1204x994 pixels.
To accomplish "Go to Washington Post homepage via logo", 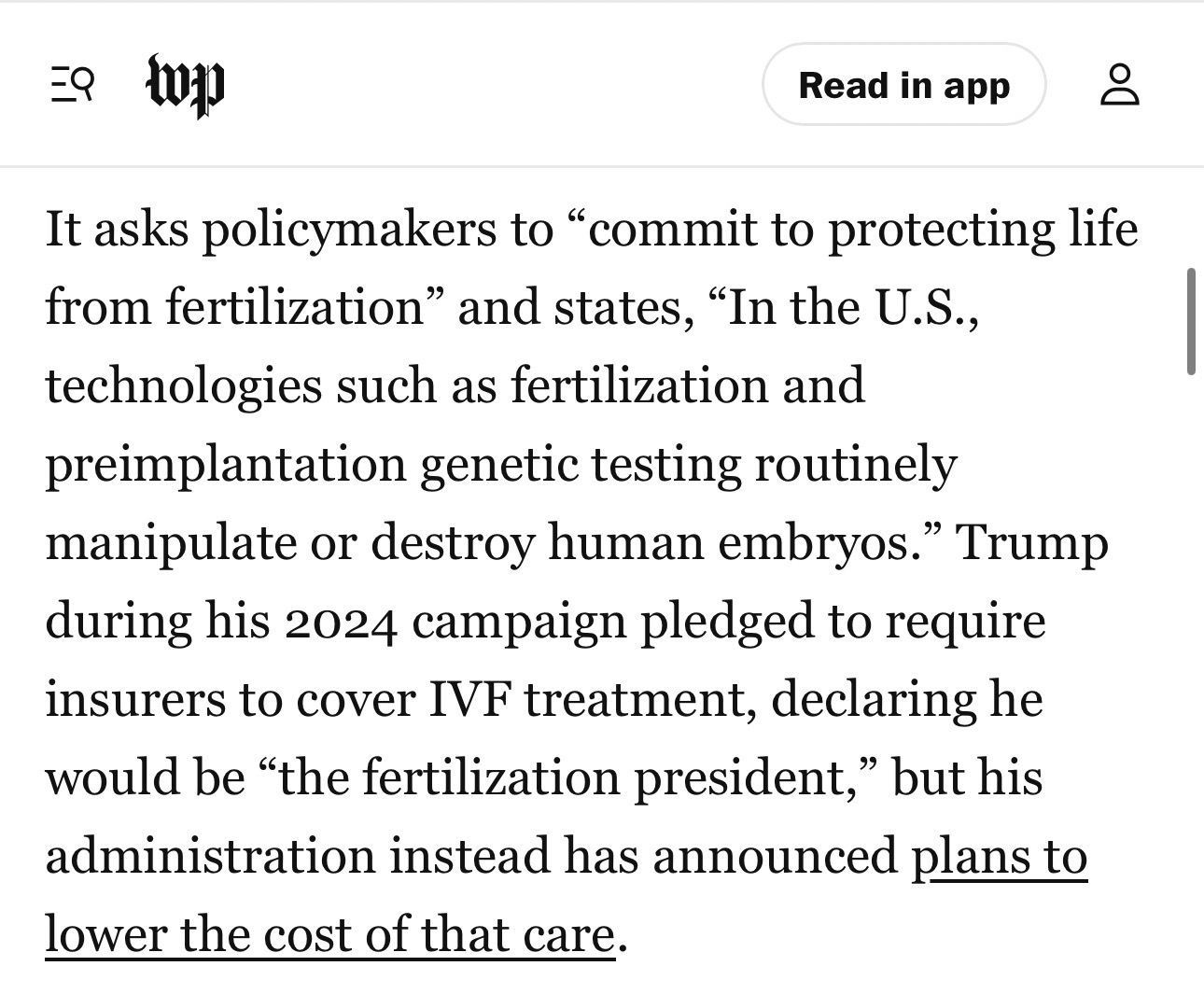I will click(x=186, y=86).
